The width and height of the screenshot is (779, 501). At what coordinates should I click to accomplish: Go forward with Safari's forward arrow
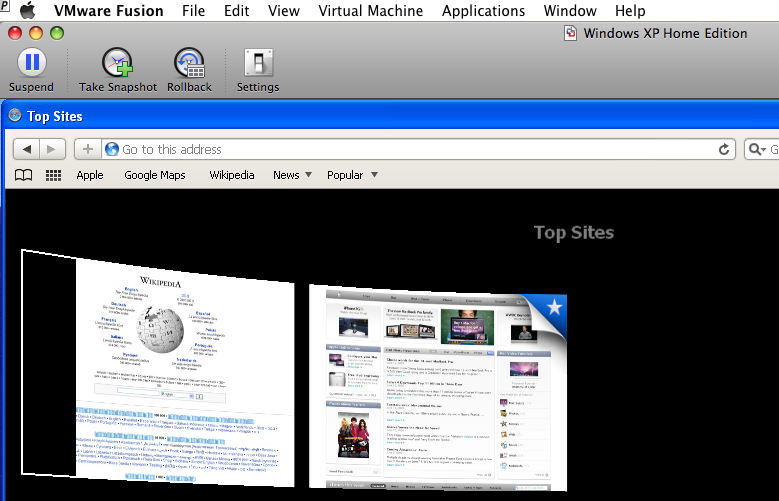click(x=52, y=149)
